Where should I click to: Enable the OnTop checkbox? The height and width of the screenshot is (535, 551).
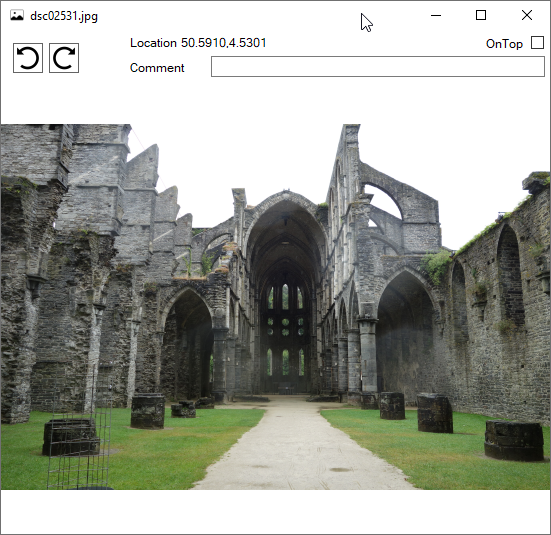tap(537, 43)
